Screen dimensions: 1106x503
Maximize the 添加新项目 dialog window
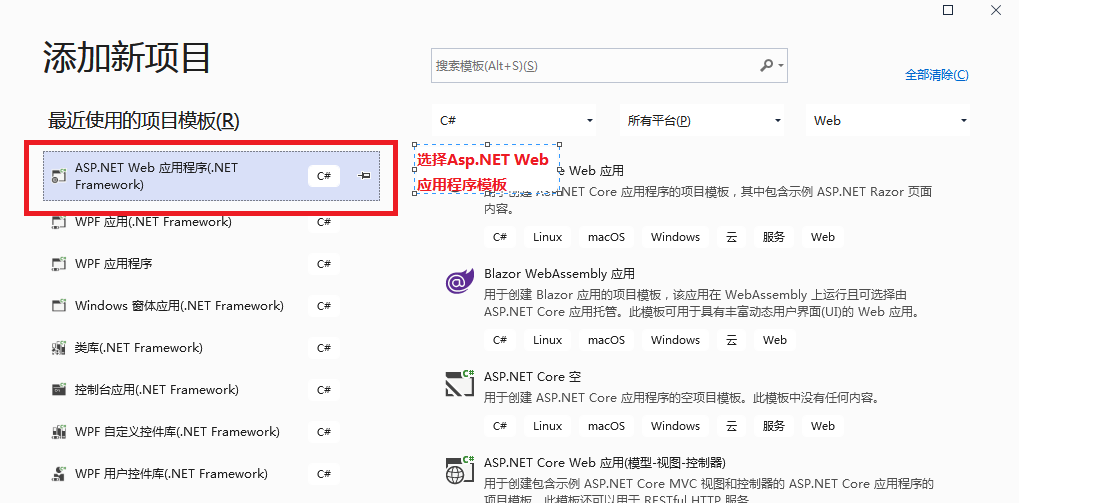pyautogui.click(x=948, y=10)
